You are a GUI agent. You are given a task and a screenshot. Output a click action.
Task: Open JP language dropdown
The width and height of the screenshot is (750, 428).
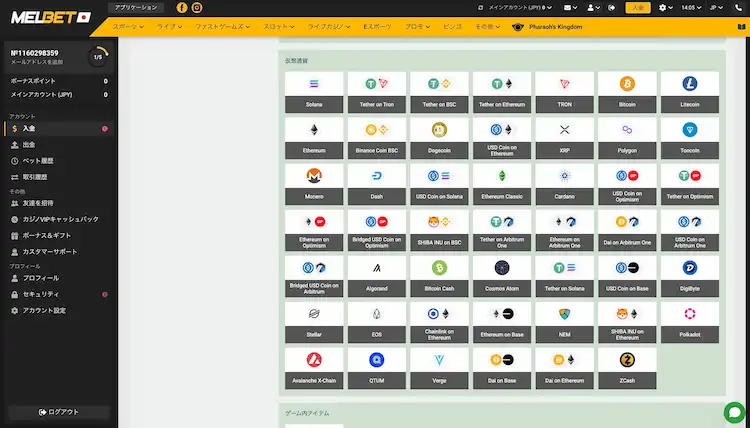coord(717,8)
